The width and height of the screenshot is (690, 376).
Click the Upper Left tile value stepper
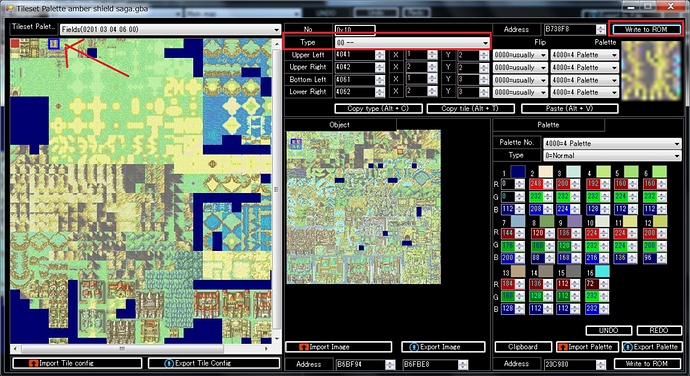380,55
